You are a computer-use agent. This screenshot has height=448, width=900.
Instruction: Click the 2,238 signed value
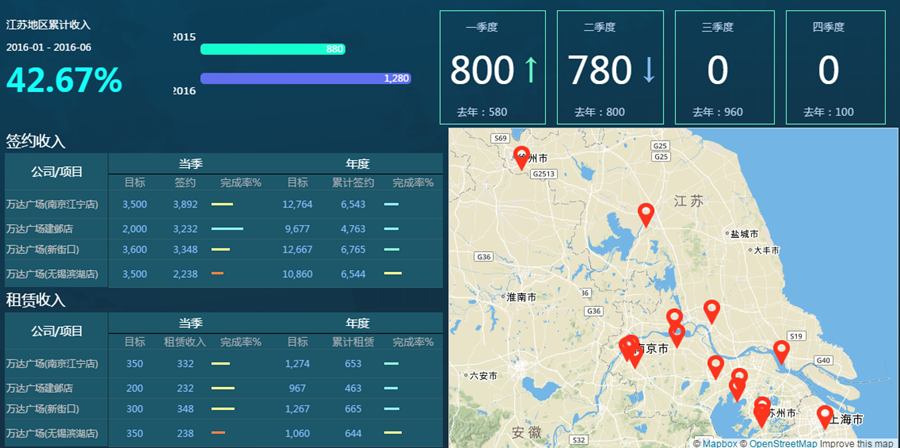(x=185, y=274)
